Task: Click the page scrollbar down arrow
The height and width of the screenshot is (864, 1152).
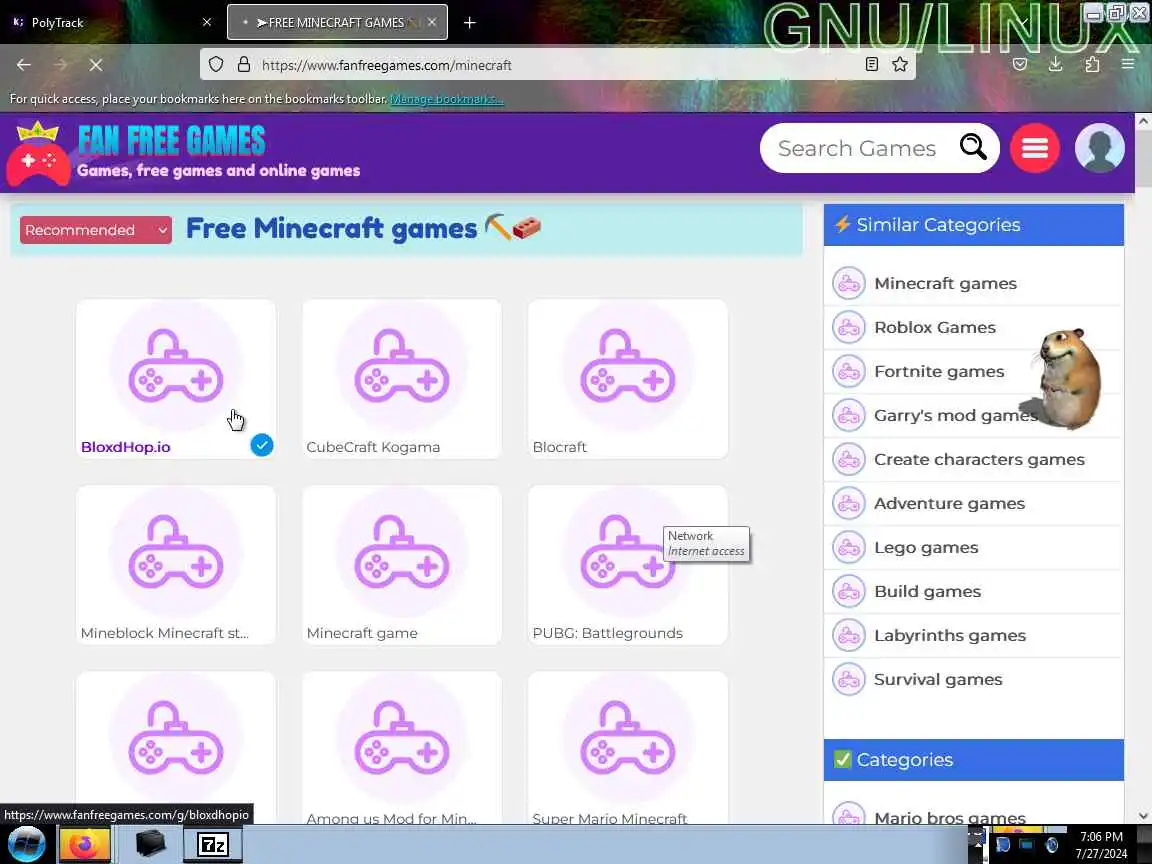Action: coord(1143,816)
